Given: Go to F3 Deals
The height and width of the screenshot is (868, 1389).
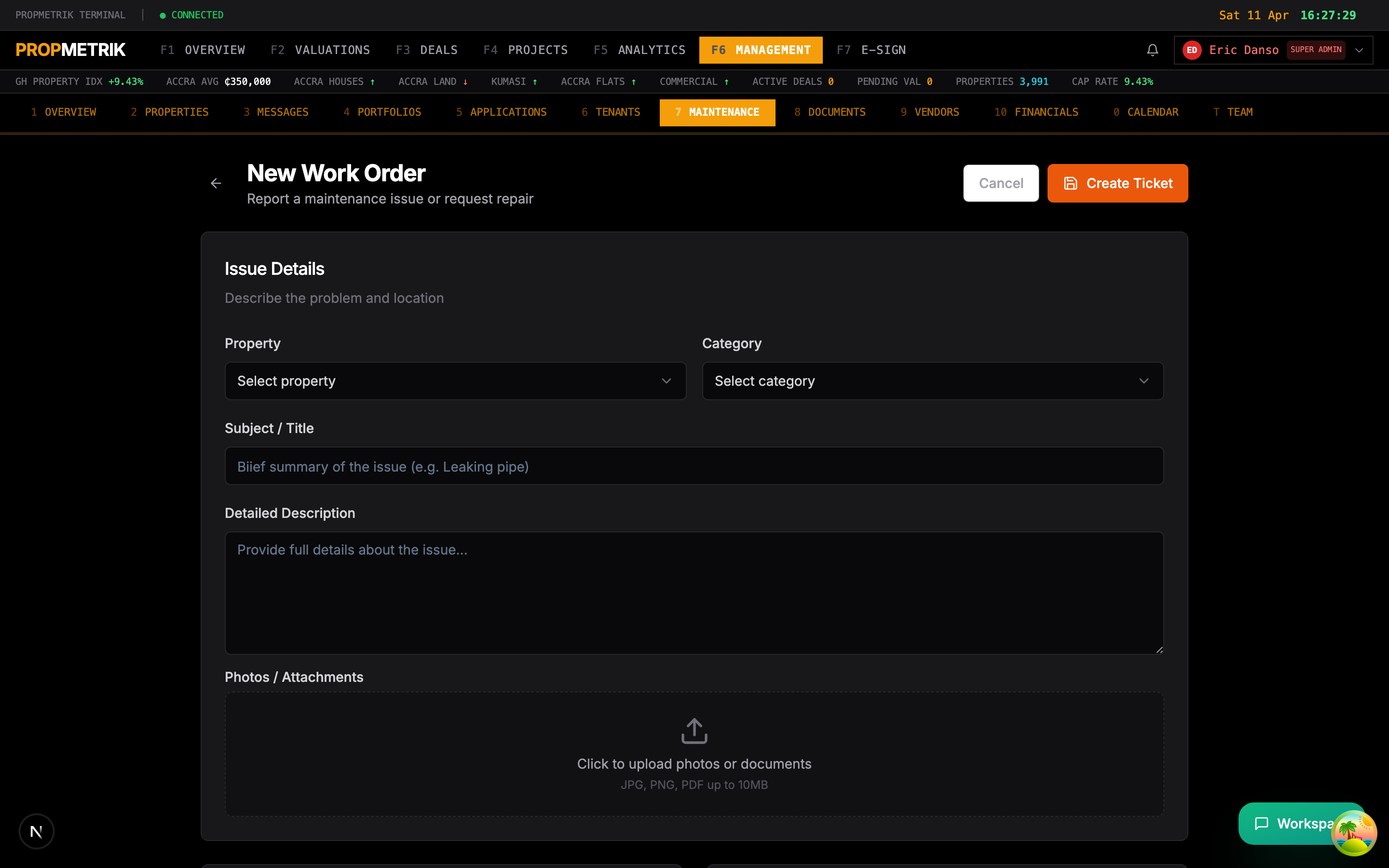Looking at the screenshot, I should click(x=426, y=50).
